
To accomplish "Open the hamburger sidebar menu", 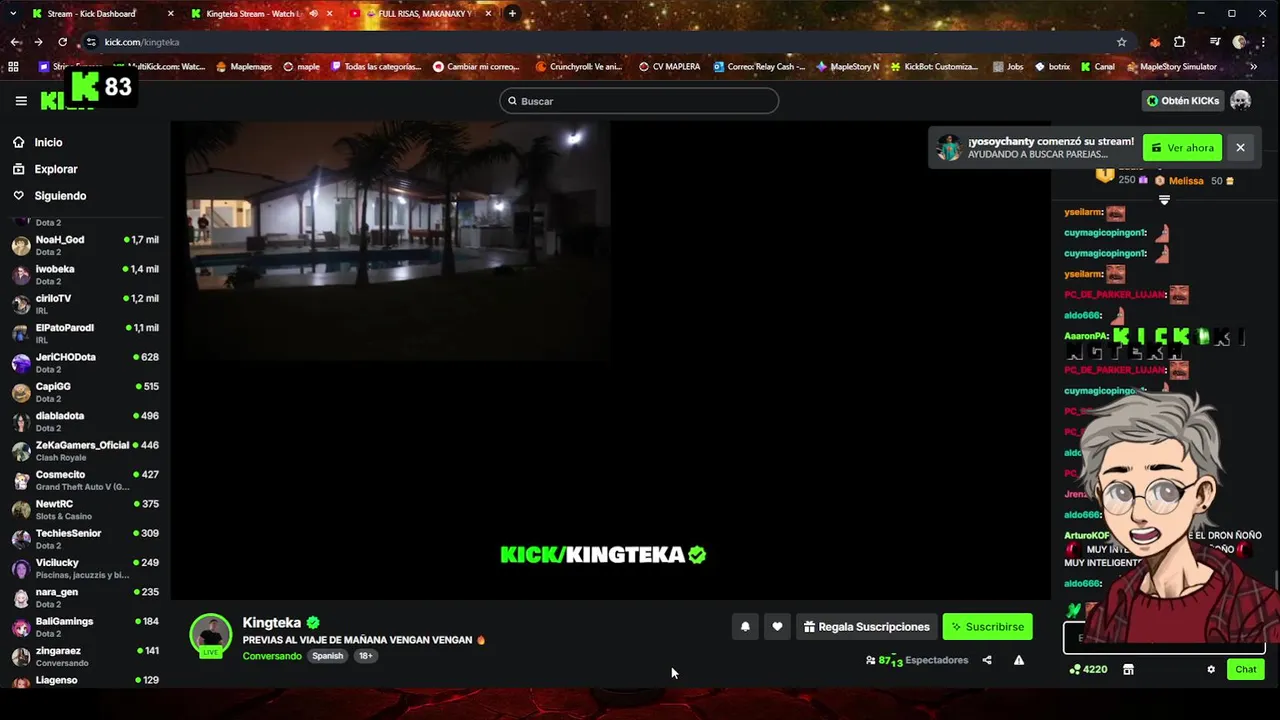I will (21, 101).
